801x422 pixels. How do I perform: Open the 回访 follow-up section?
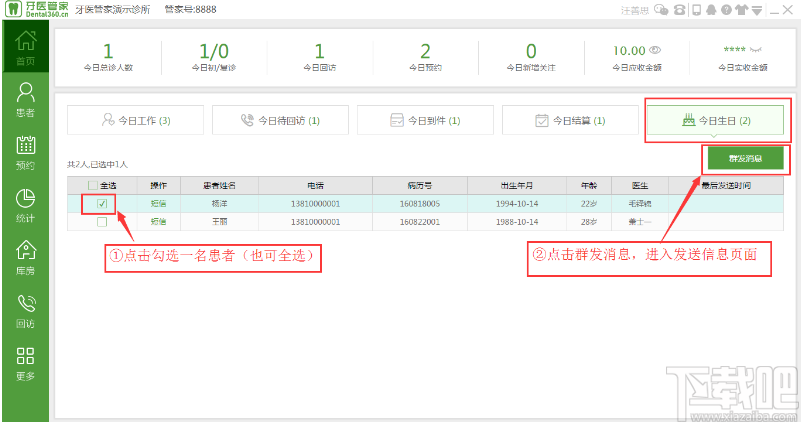pyautogui.click(x=26, y=311)
